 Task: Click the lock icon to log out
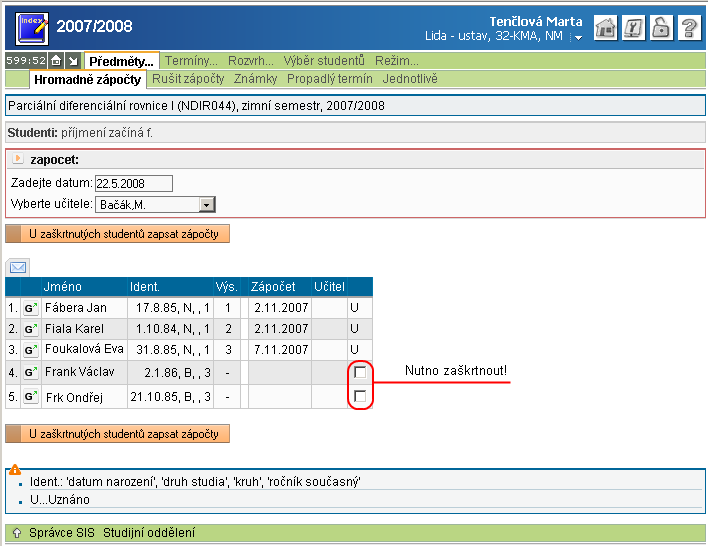pos(660,28)
